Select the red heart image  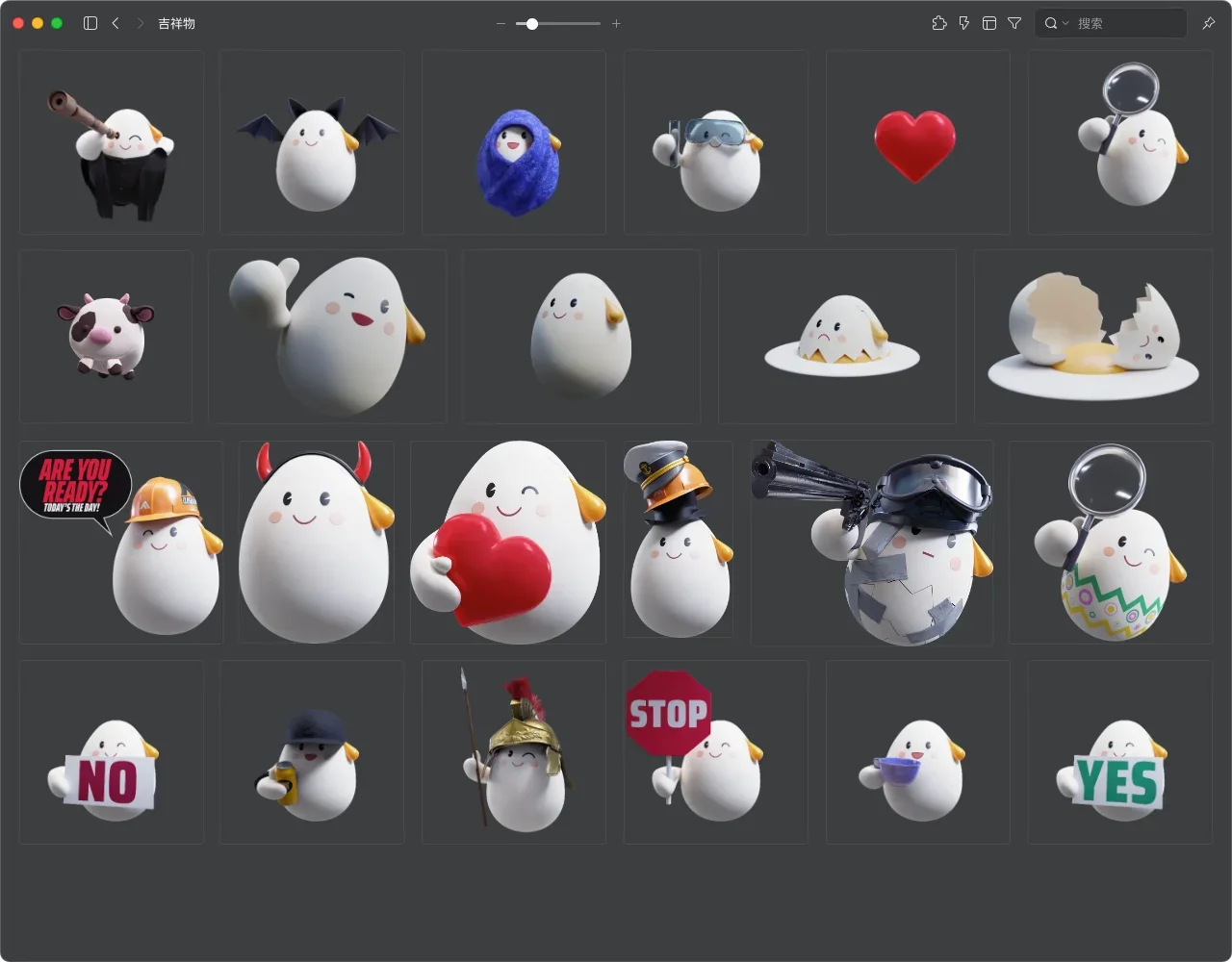point(915,143)
